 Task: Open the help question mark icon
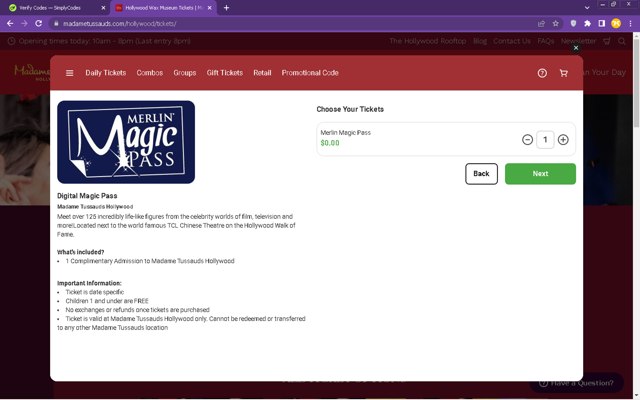[542, 73]
